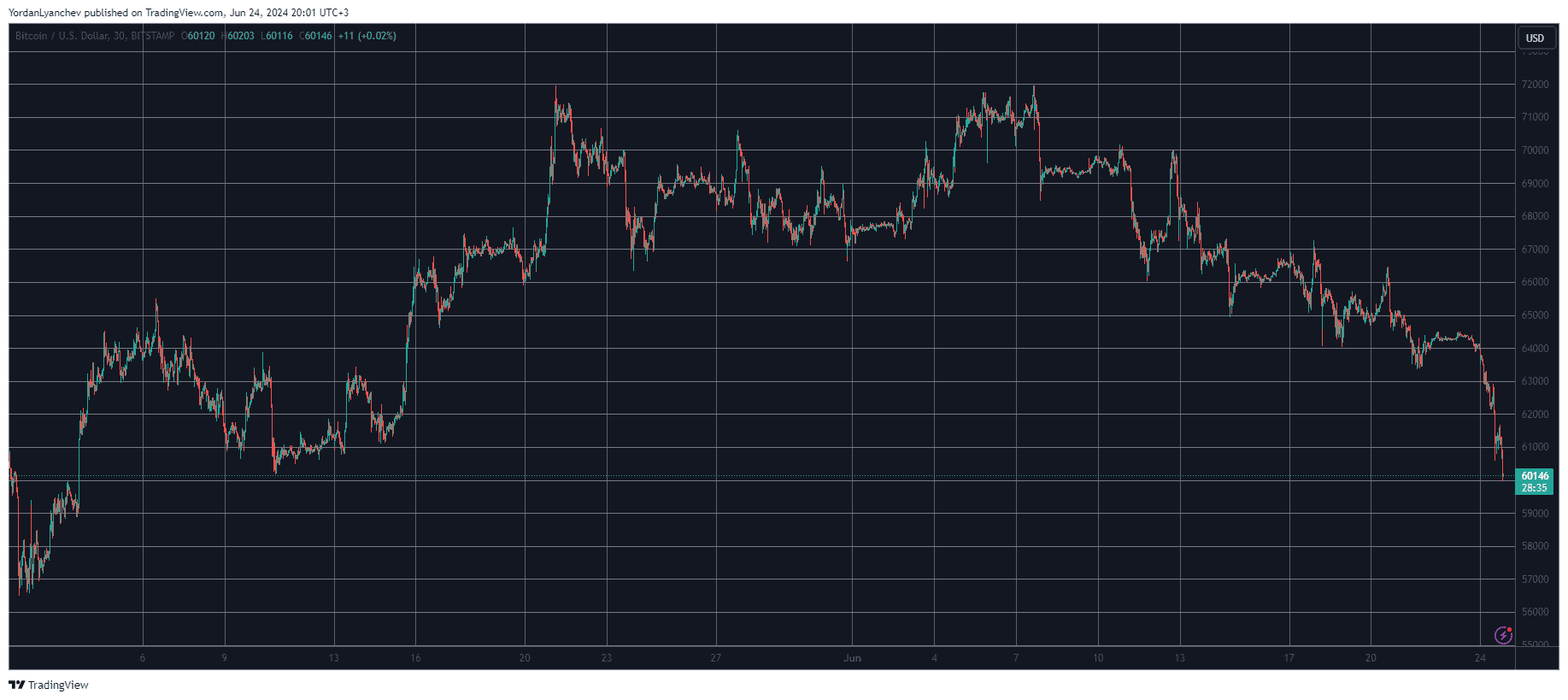Screen dimensions: 1568x700
Task: Click the USD currency button
Action: point(1535,38)
